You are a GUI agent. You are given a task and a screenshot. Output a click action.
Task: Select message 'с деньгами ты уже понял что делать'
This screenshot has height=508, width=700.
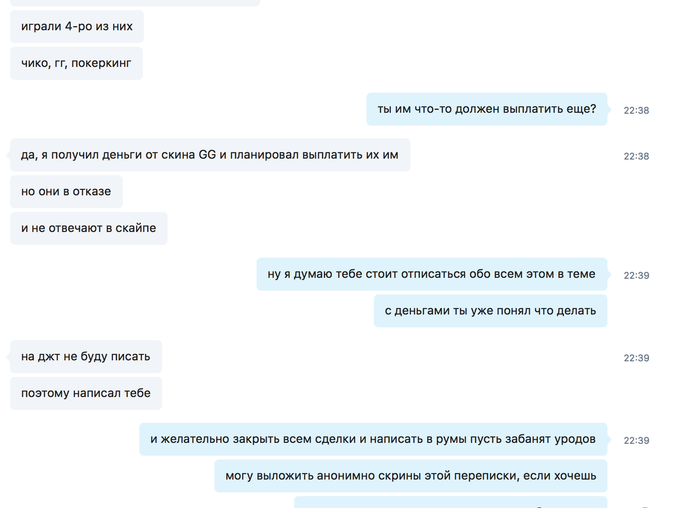(x=490, y=311)
